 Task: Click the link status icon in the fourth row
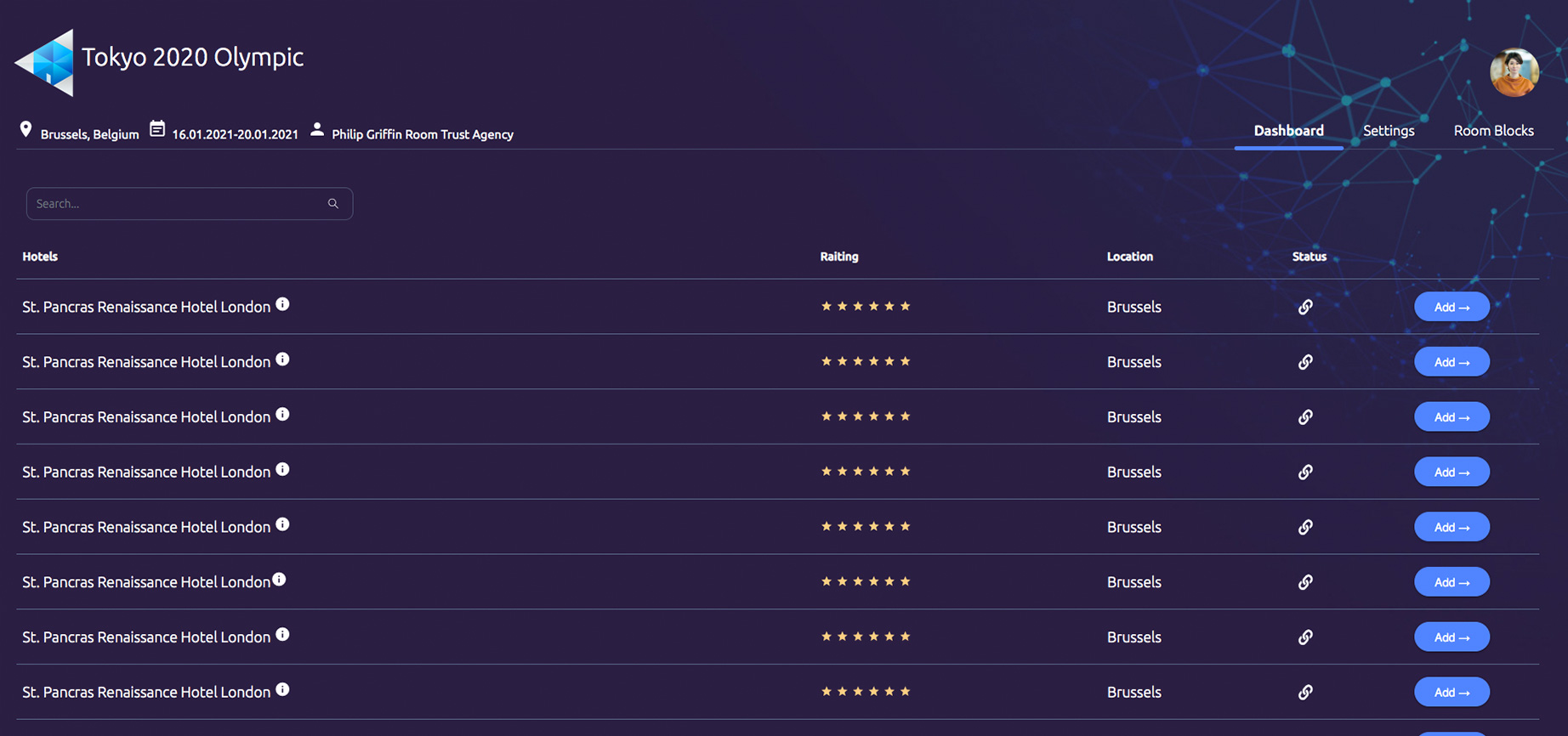point(1305,472)
